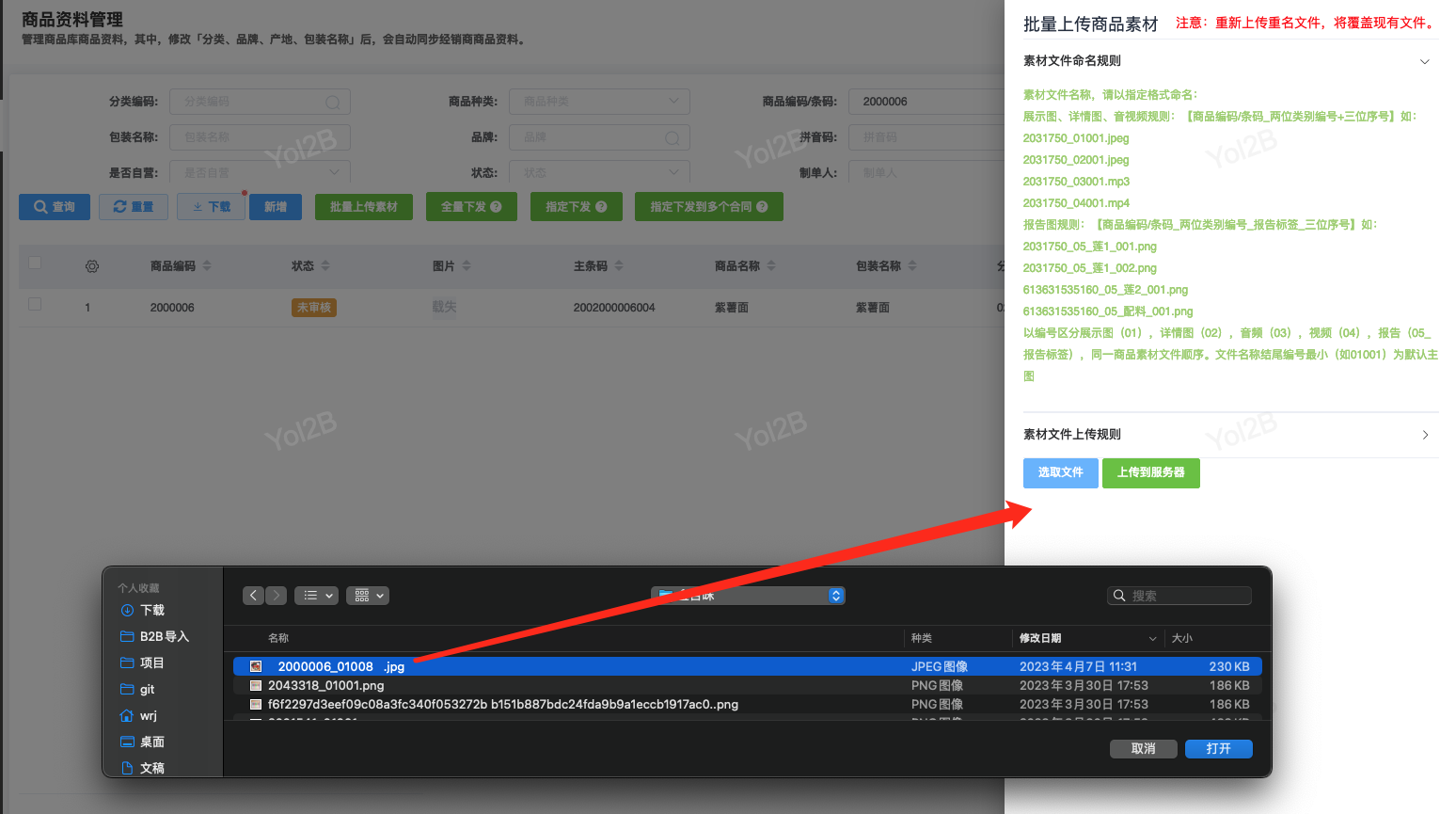Open the grouping options dropdown in file dialog
The width and height of the screenshot is (1456, 814).
(368, 596)
